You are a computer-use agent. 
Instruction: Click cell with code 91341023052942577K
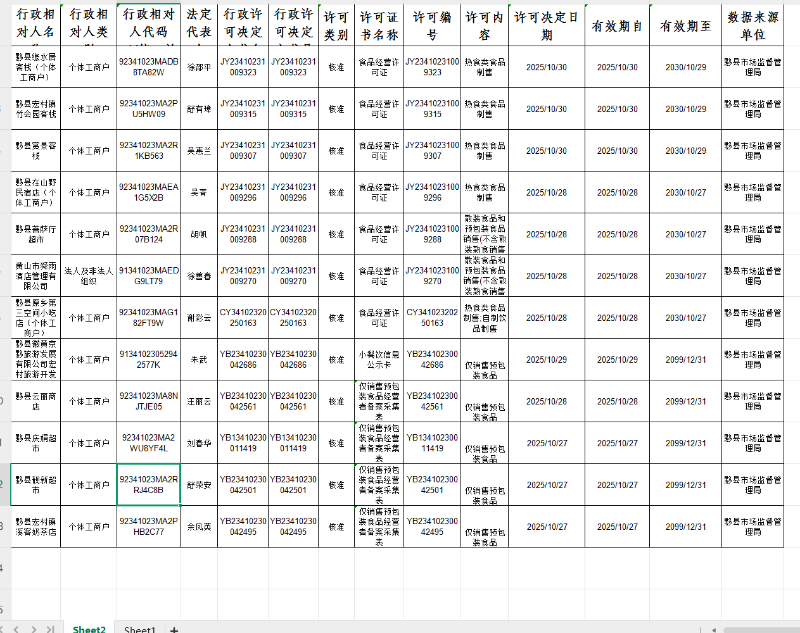pyautogui.click(x=148, y=359)
